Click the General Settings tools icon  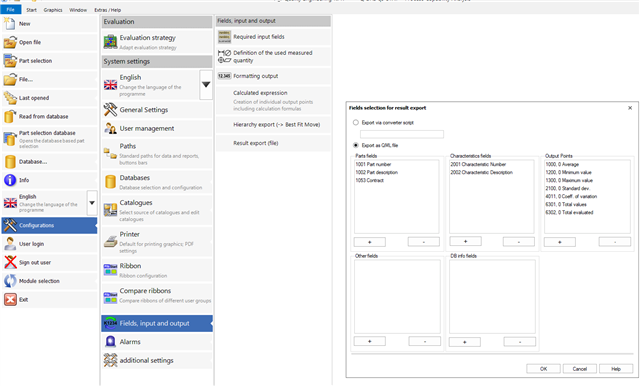110,109
